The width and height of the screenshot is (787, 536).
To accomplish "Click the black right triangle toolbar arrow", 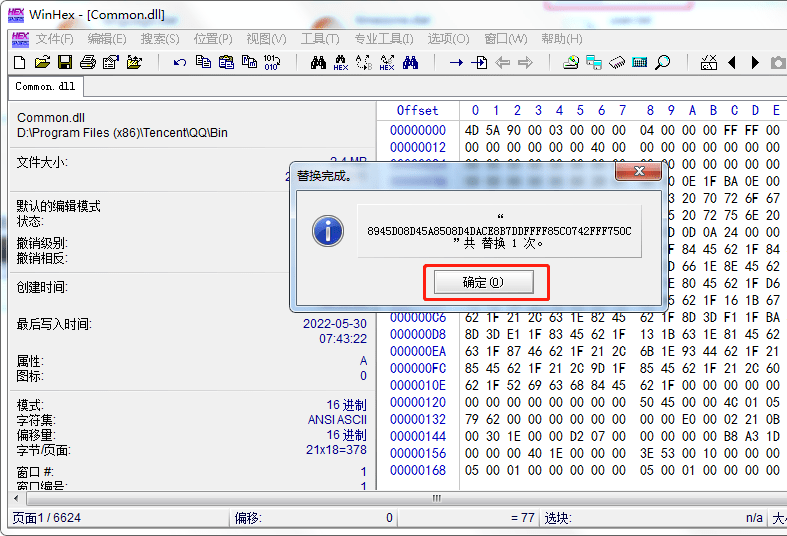I will point(755,63).
